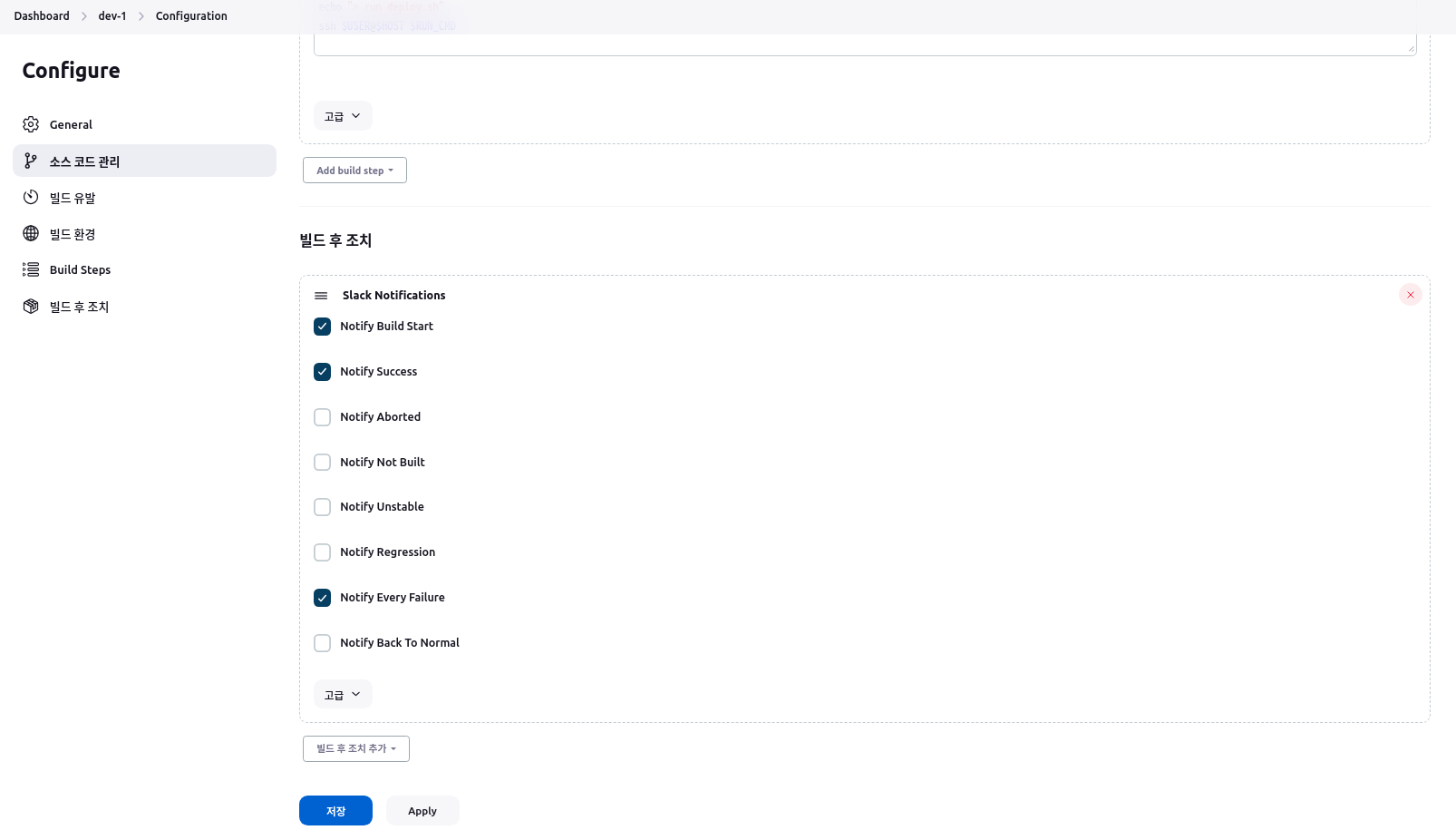Enable Notify Back To Normal checkbox
The image size is (1456, 830).
322,643
